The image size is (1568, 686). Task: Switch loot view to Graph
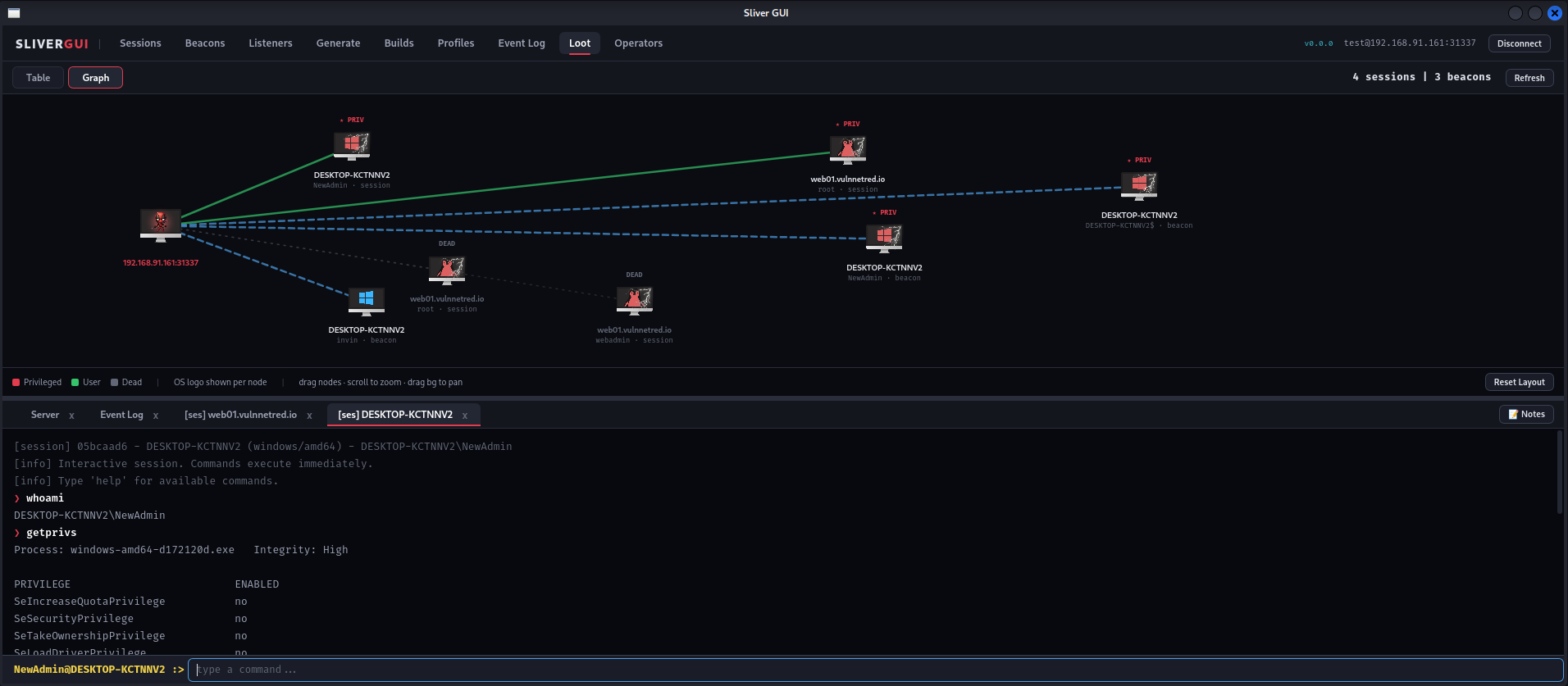tap(96, 78)
